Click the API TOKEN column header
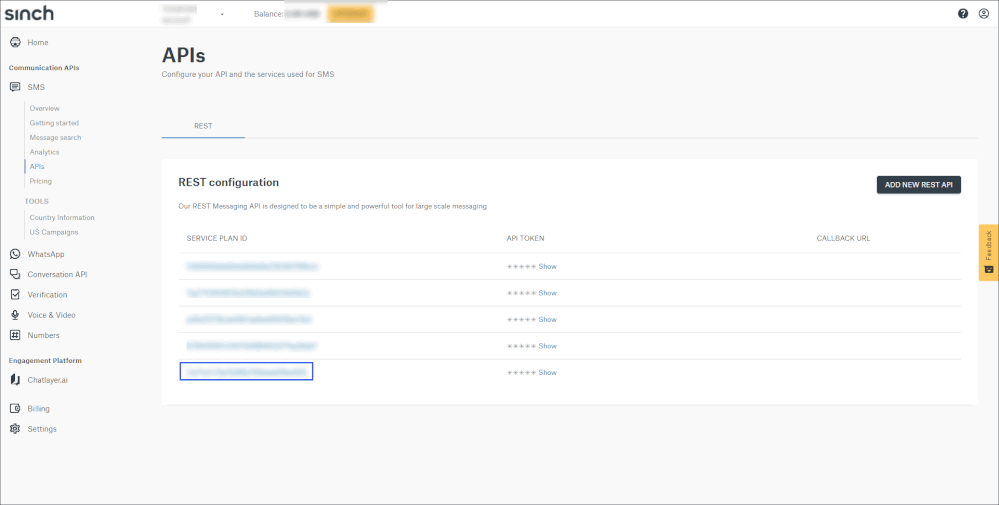Screen dimensions: 999x505 click(x=526, y=239)
